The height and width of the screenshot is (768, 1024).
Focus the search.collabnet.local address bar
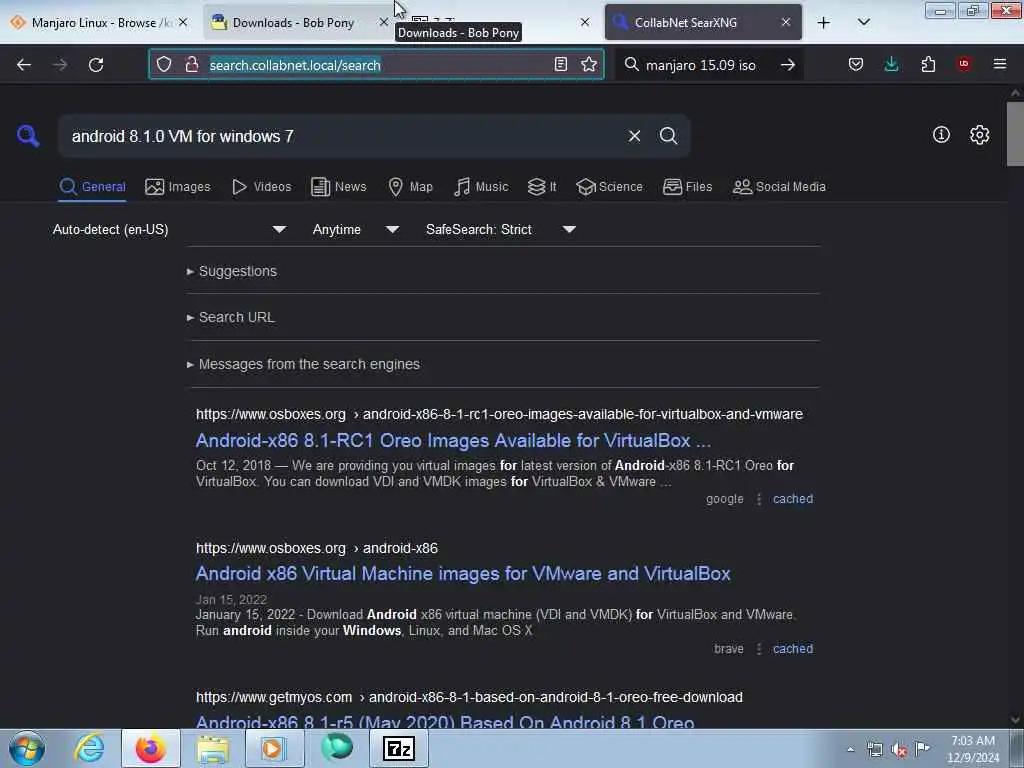376,65
